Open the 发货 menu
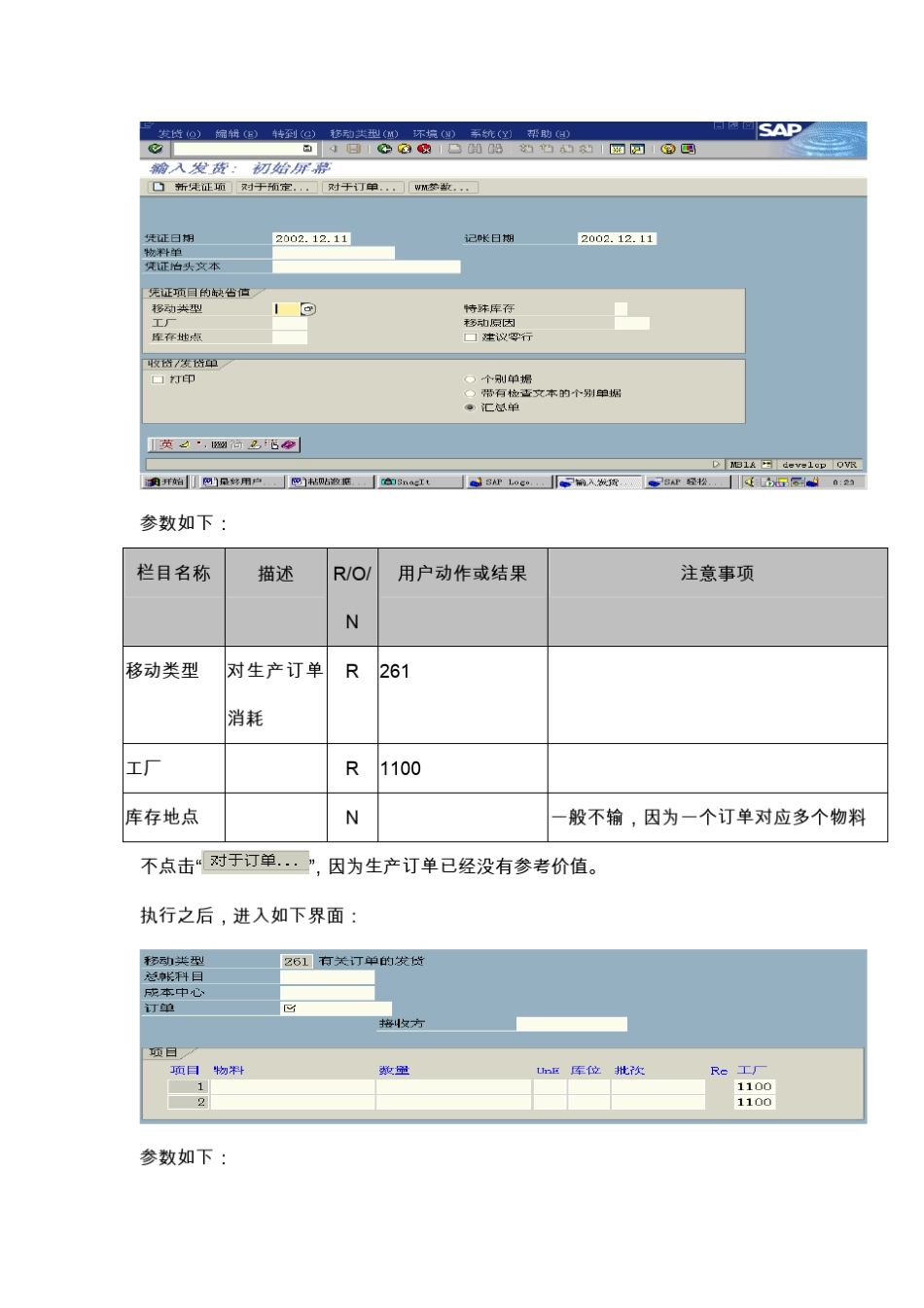The width and height of the screenshot is (924, 1308). click(179, 134)
